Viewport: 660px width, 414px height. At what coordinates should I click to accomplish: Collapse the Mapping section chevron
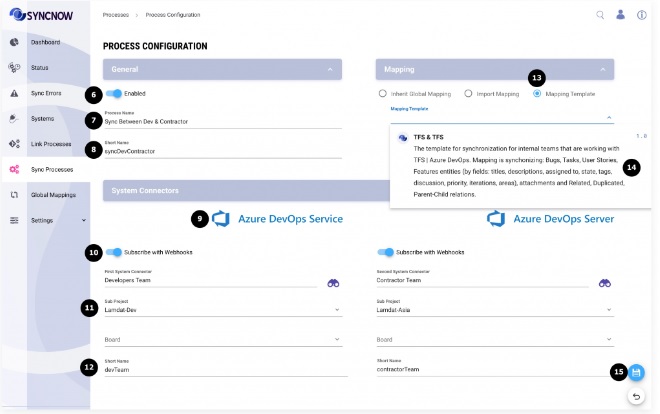602,69
